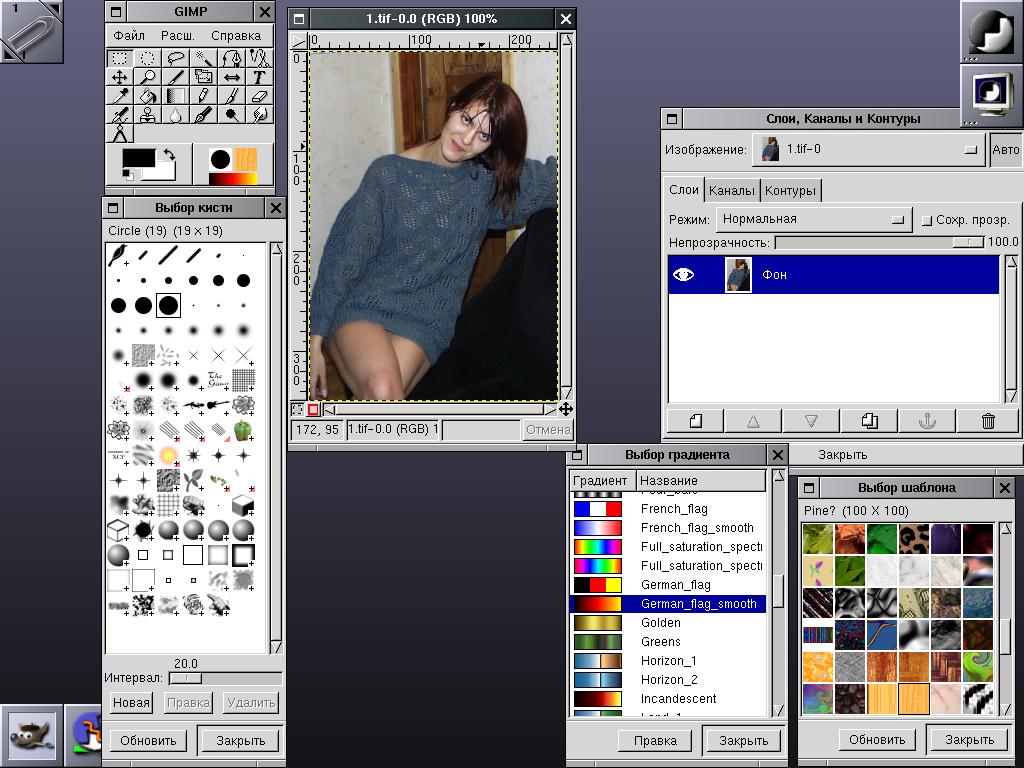Toggle the quick mask button in image window

coord(313,409)
